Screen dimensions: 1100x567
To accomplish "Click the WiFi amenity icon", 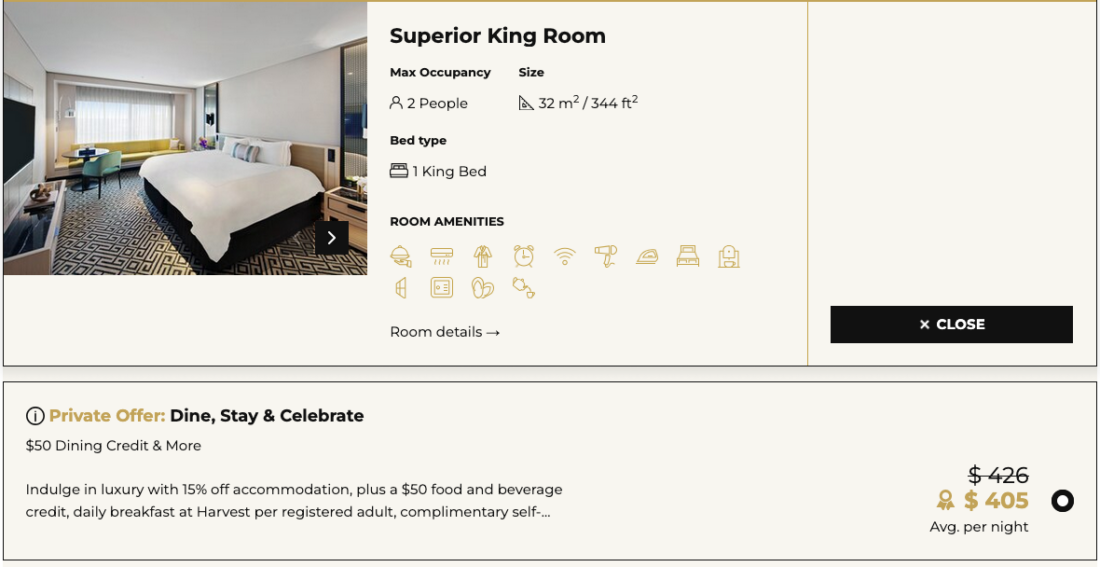I will point(565,257).
